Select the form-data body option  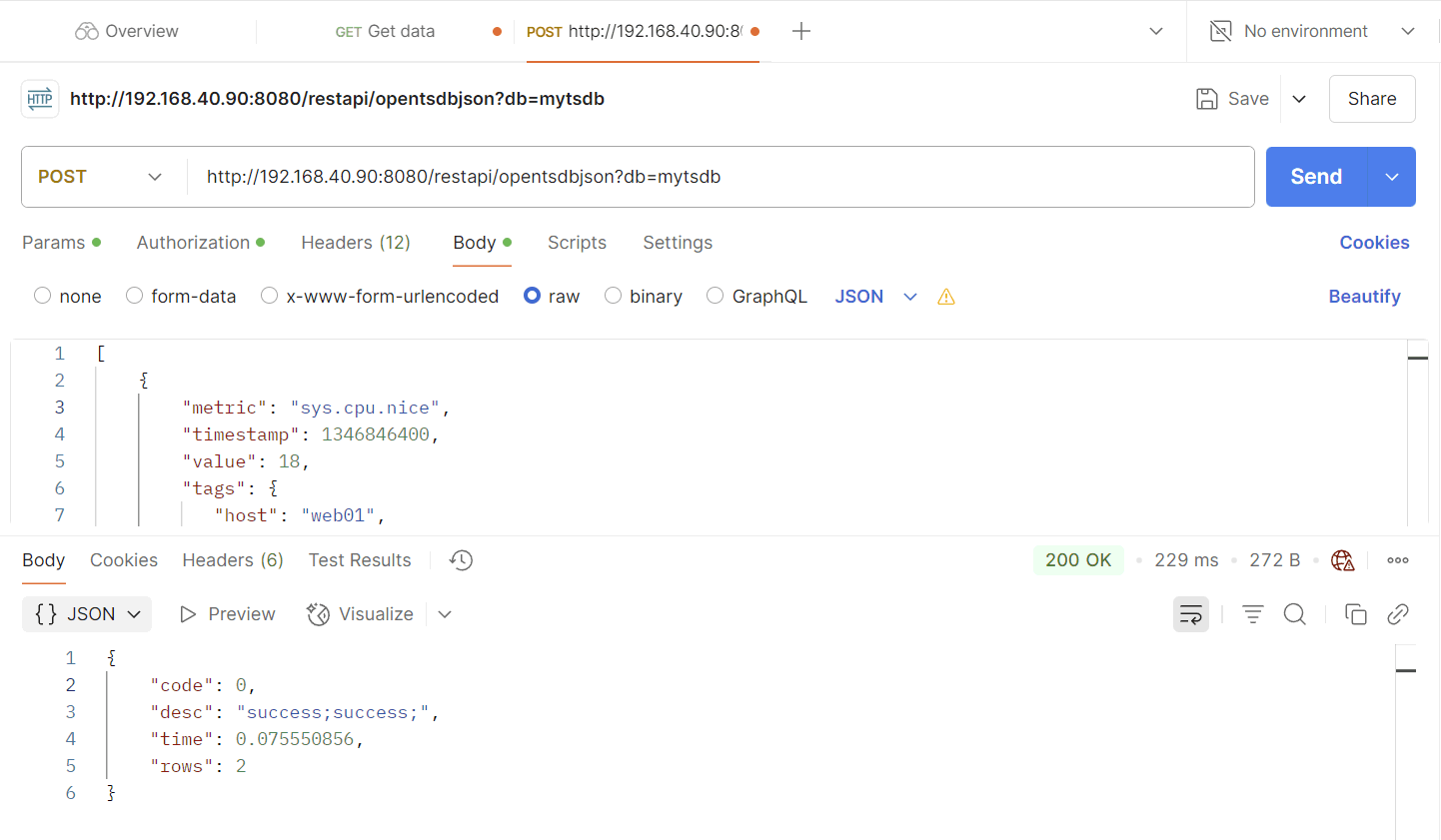coord(134,296)
